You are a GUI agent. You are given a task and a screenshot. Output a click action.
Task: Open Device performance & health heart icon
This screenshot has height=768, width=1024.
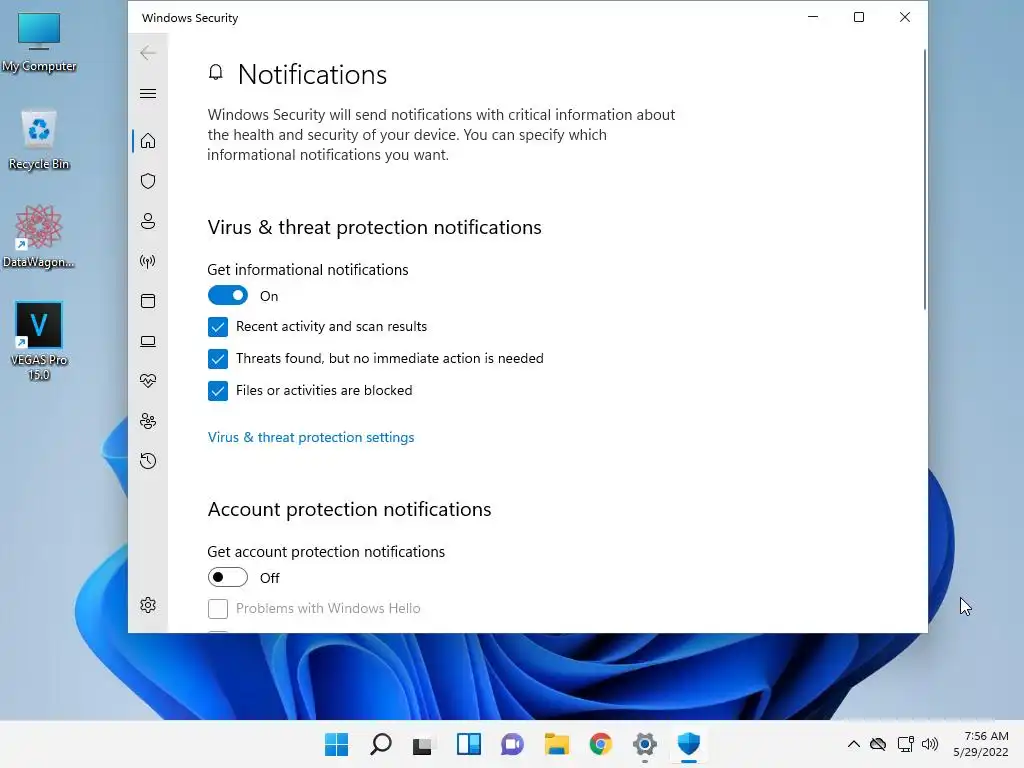pyautogui.click(x=148, y=381)
